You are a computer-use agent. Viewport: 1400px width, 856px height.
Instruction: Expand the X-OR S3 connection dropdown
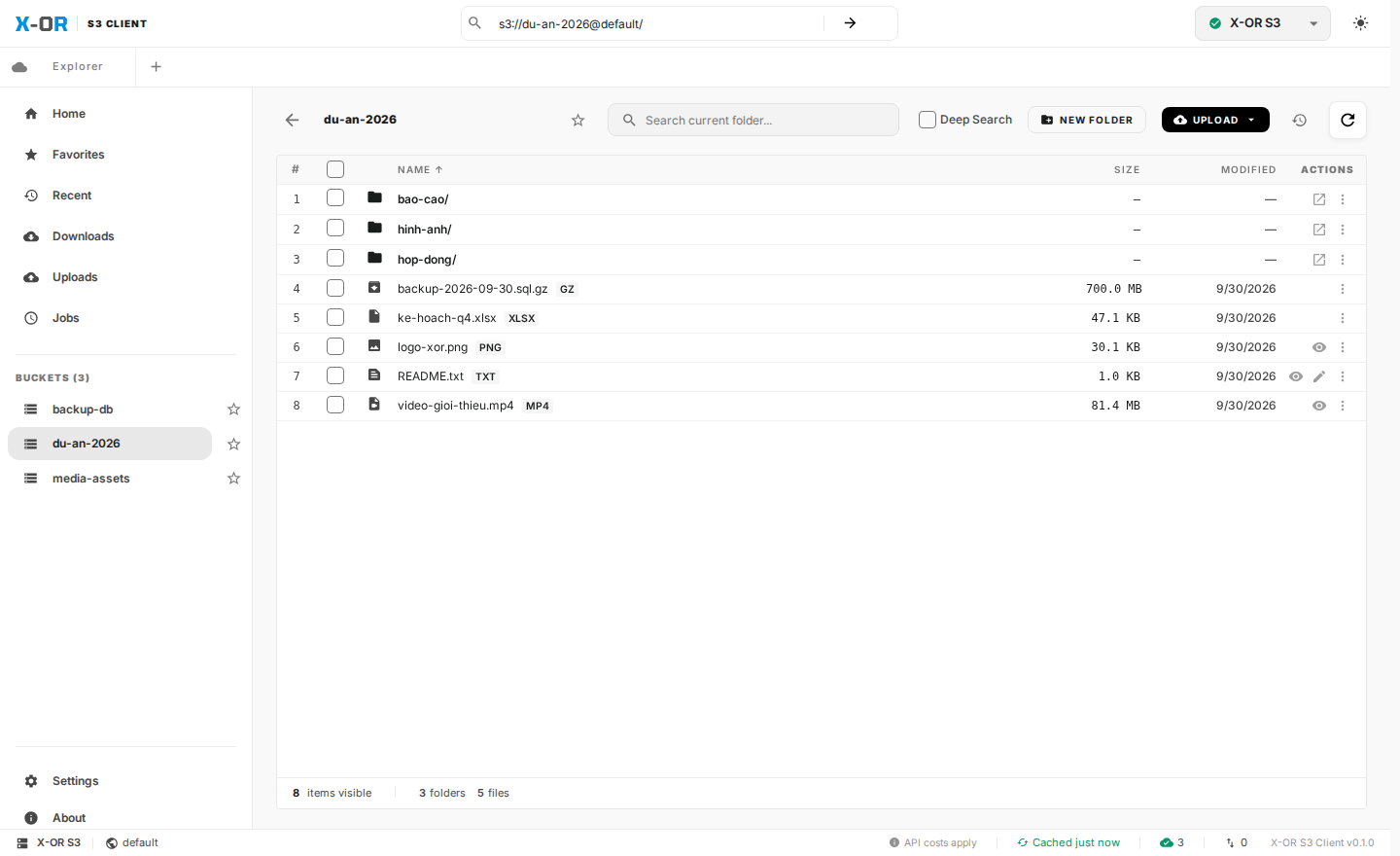1263,23
